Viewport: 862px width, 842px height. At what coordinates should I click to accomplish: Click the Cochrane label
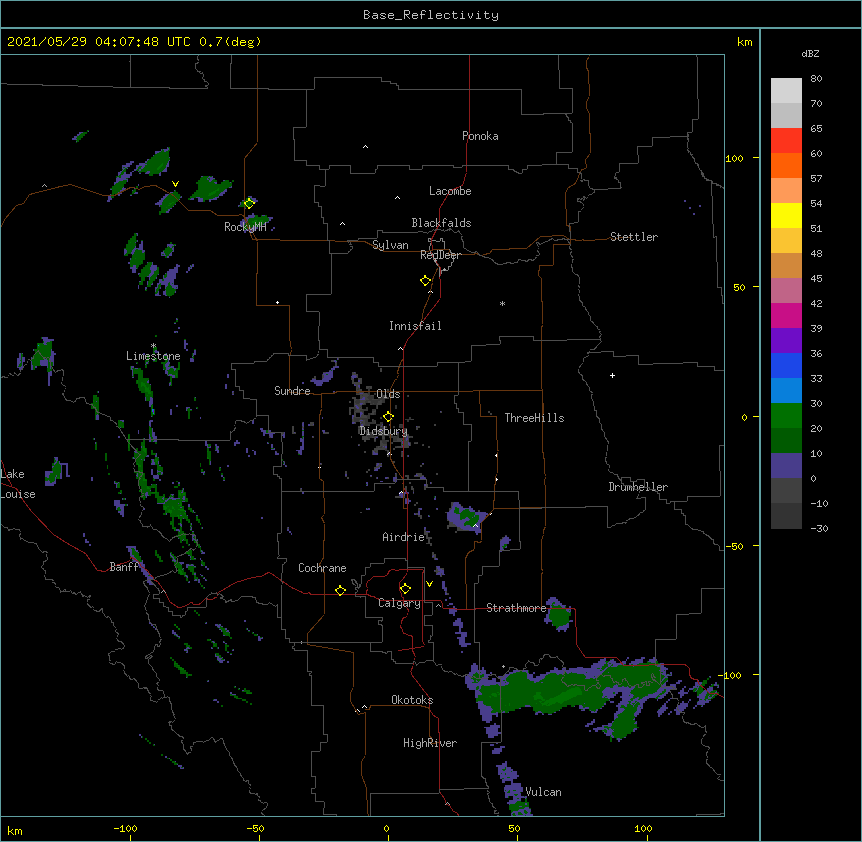pos(322,568)
